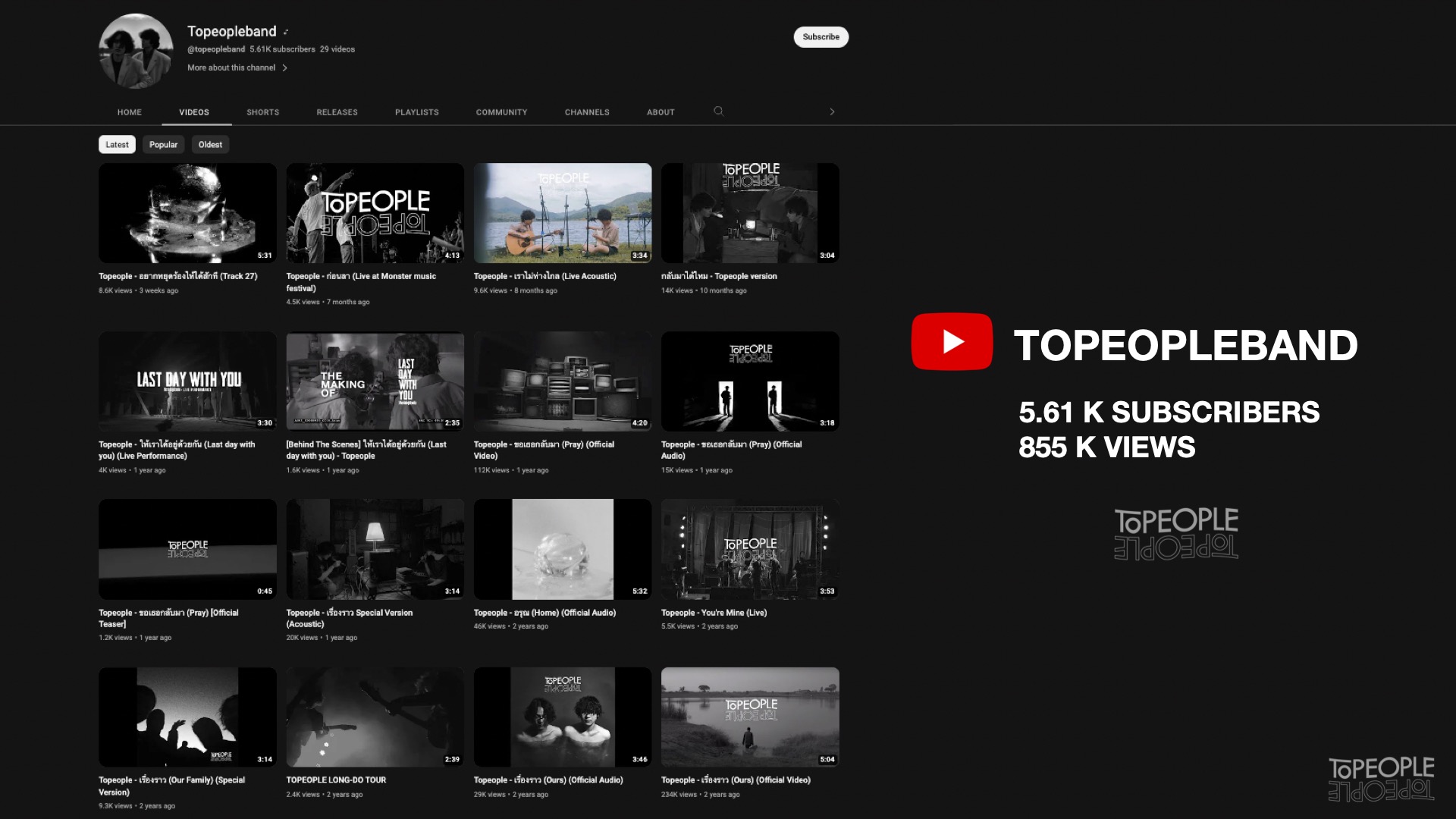
Task: Open the Track 27 video thumbnail
Action: tap(187, 213)
